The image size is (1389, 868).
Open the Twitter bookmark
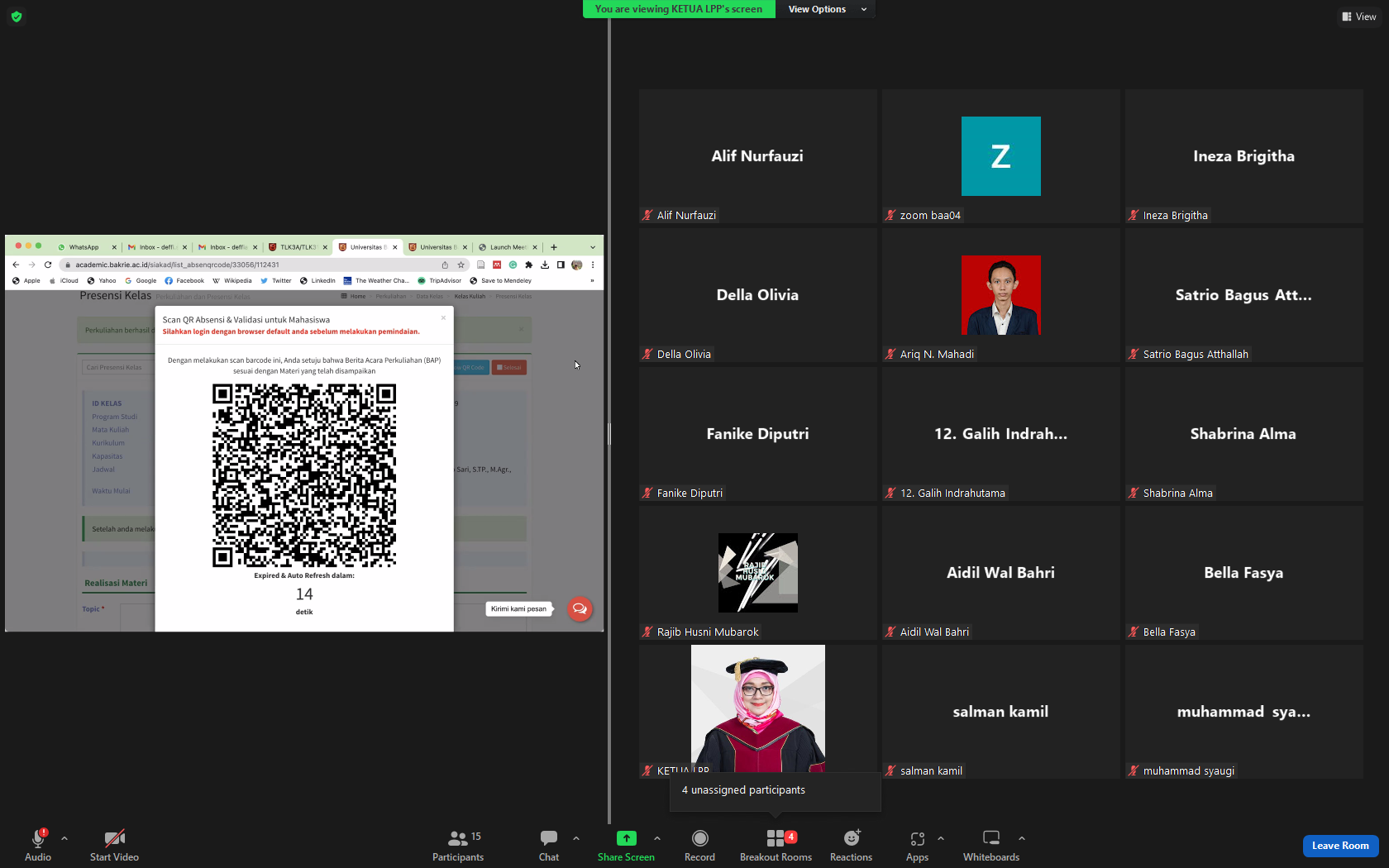pos(276,281)
